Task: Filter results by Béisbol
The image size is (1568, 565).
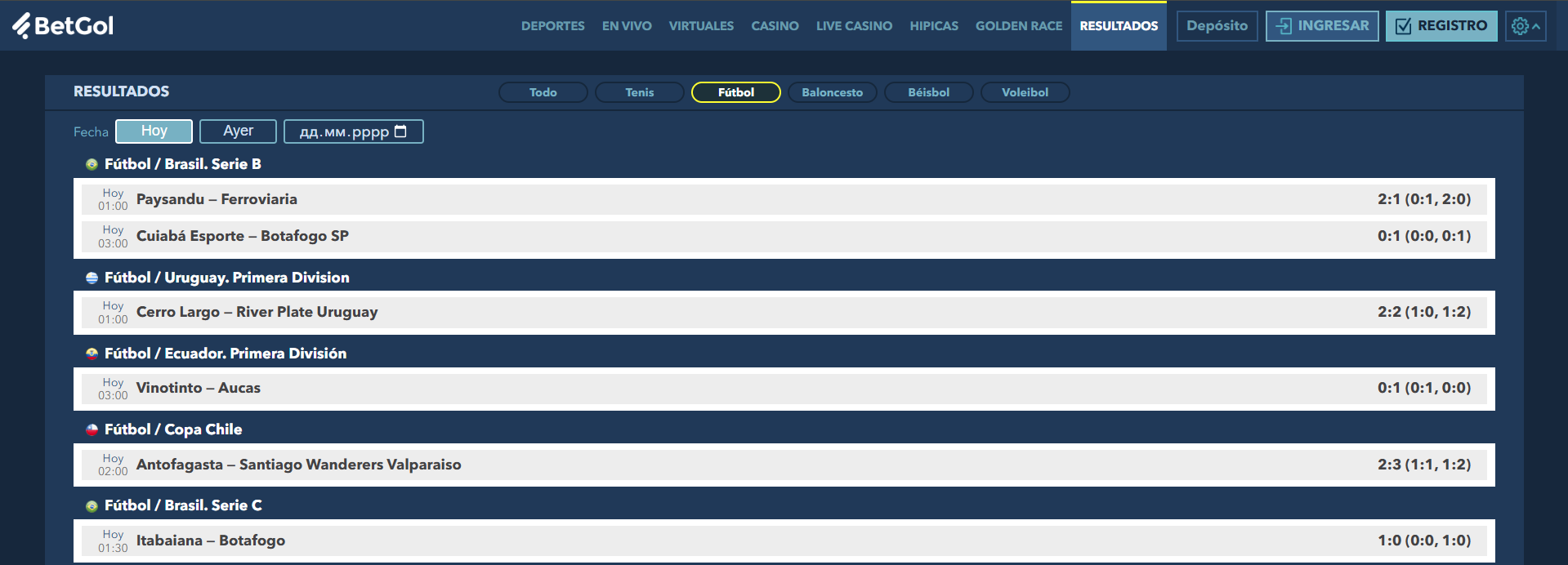Action: coord(929,92)
